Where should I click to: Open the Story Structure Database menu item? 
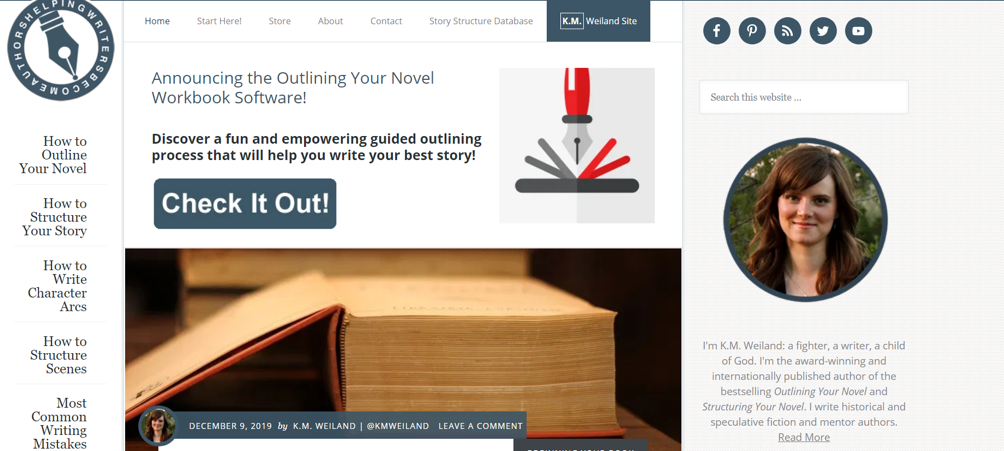481,21
